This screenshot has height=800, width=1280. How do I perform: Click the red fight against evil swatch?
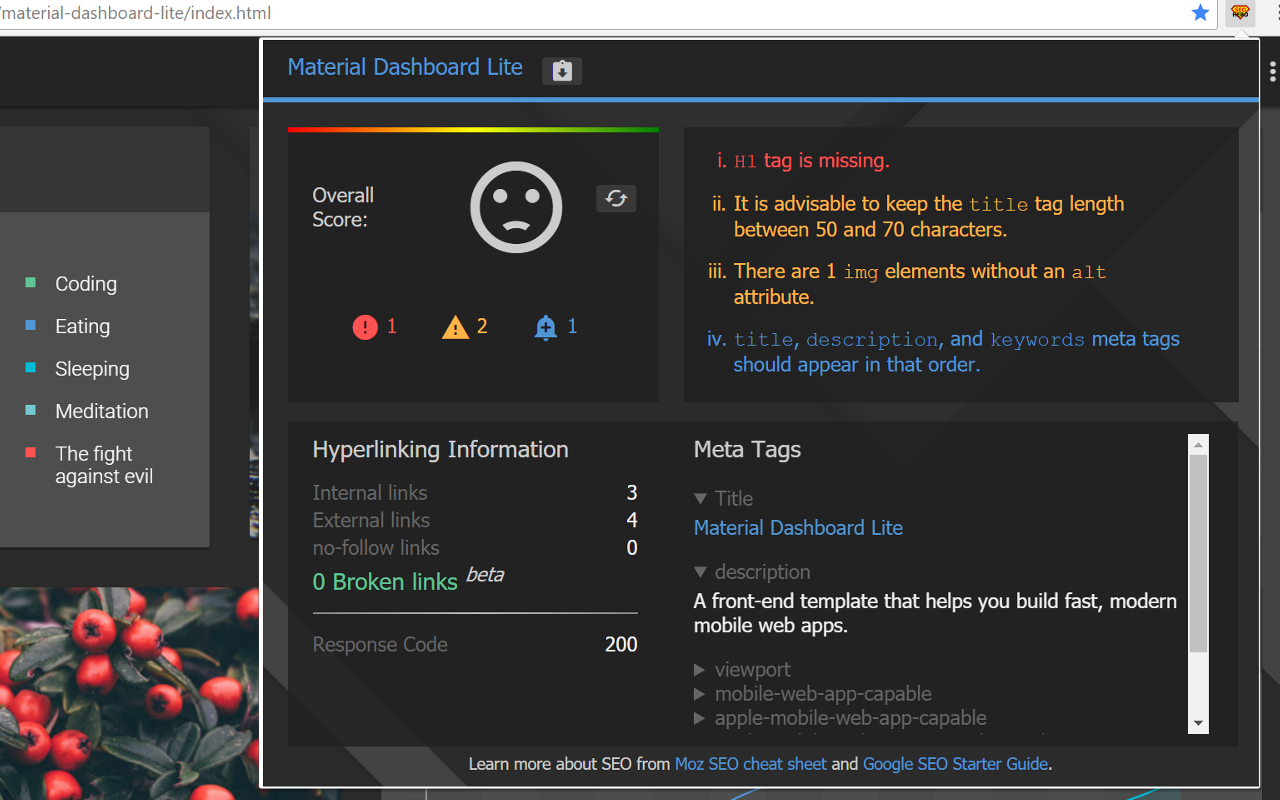[31, 453]
